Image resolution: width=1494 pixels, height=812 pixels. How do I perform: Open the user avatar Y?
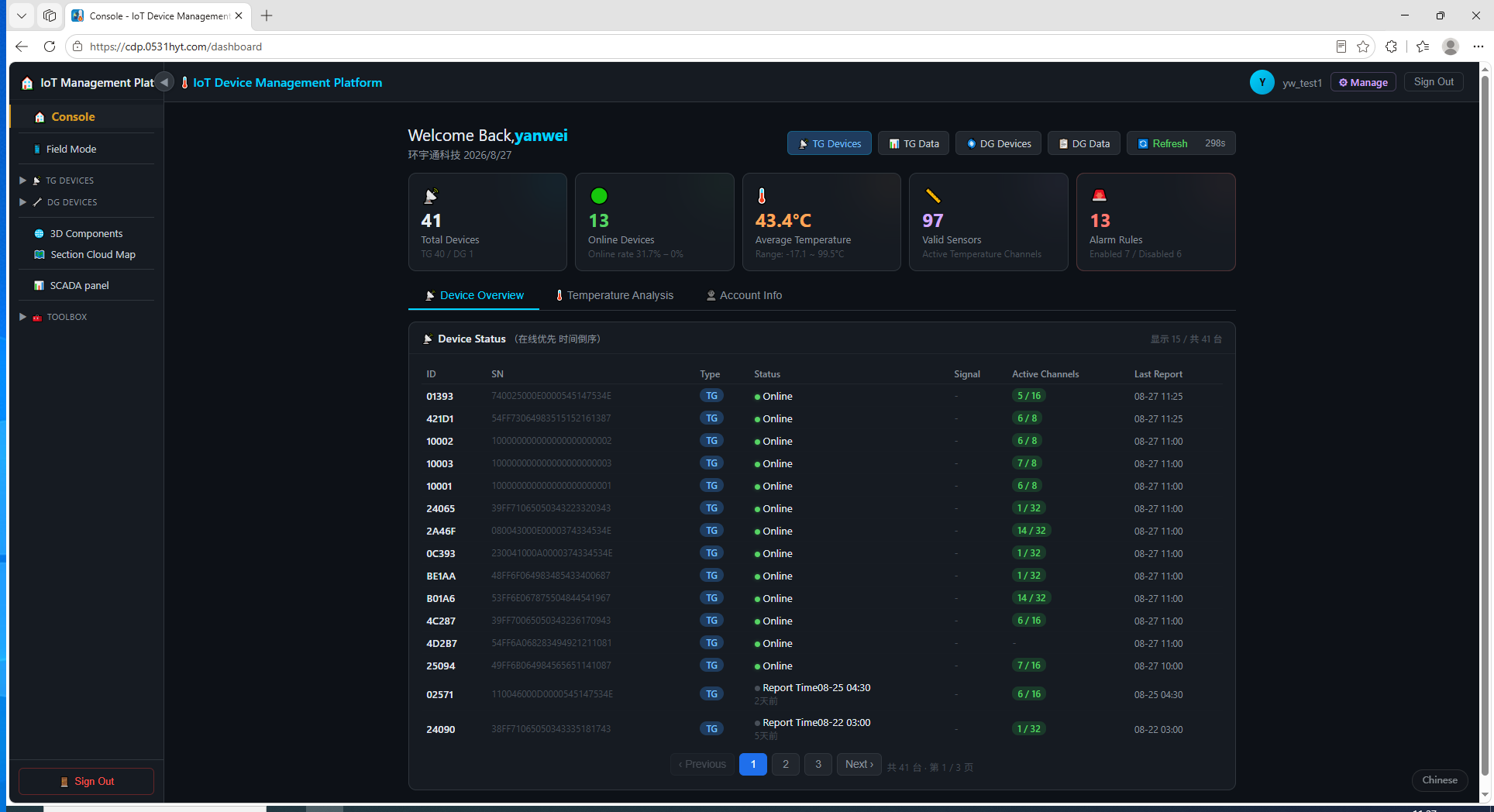pyautogui.click(x=1262, y=82)
